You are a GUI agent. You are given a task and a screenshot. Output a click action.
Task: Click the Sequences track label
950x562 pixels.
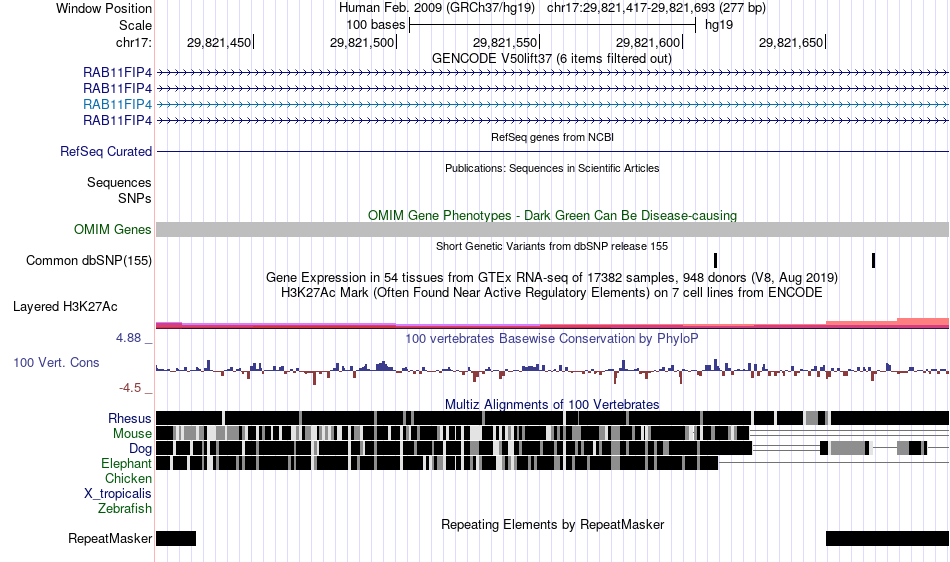click(119, 182)
